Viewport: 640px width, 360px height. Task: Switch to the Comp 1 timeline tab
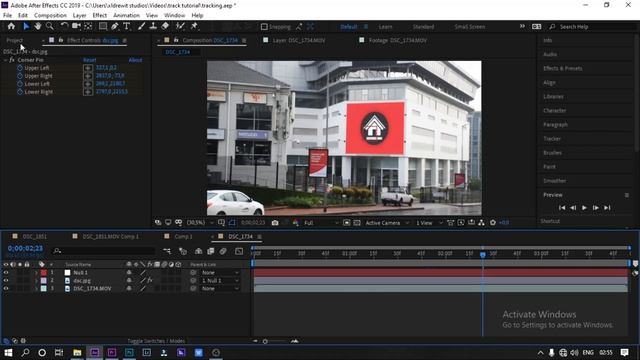[x=183, y=236]
